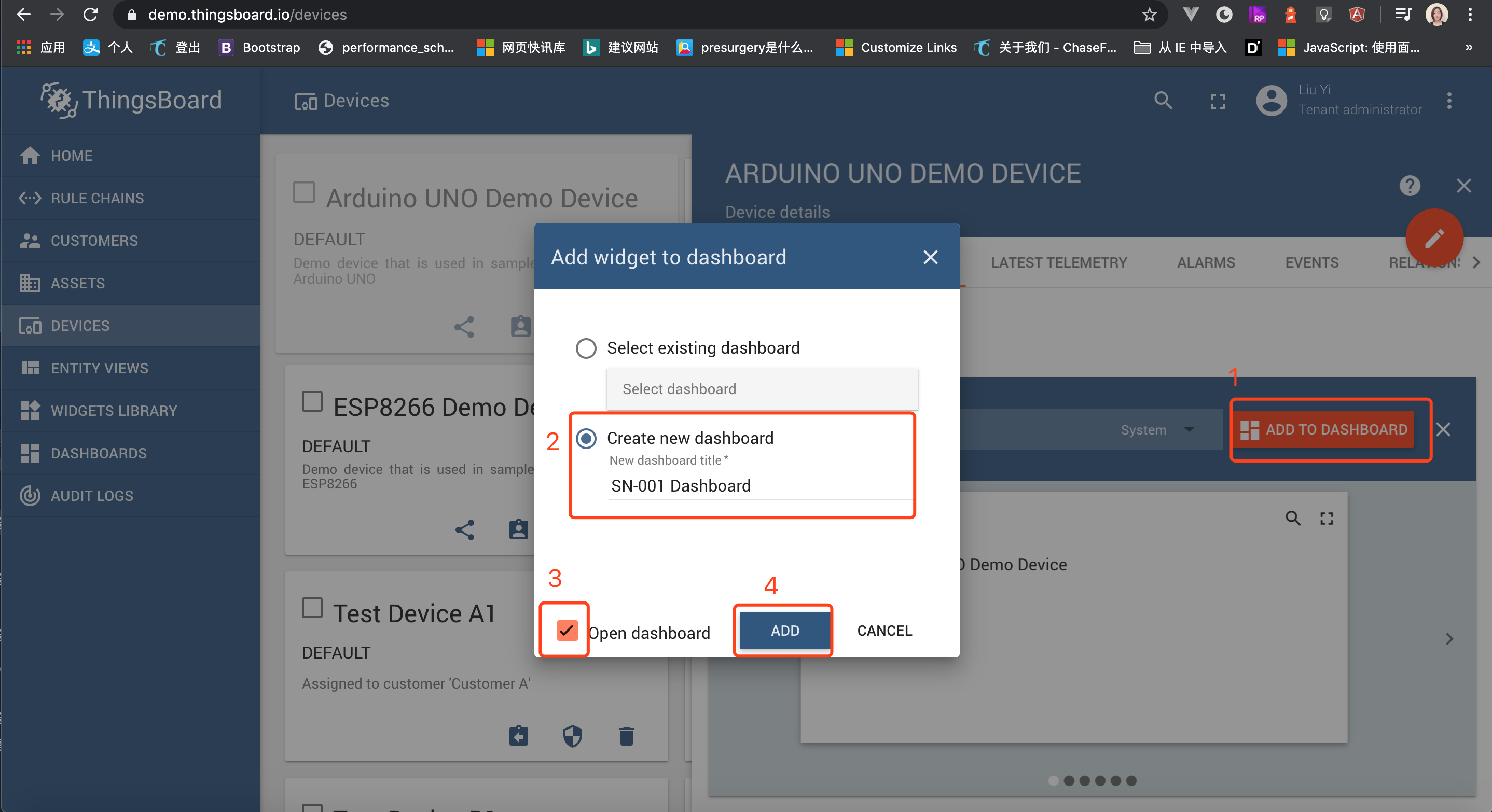This screenshot has width=1492, height=812.
Task: Open the Select dashboard combo box
Action: tap(762, 389)
